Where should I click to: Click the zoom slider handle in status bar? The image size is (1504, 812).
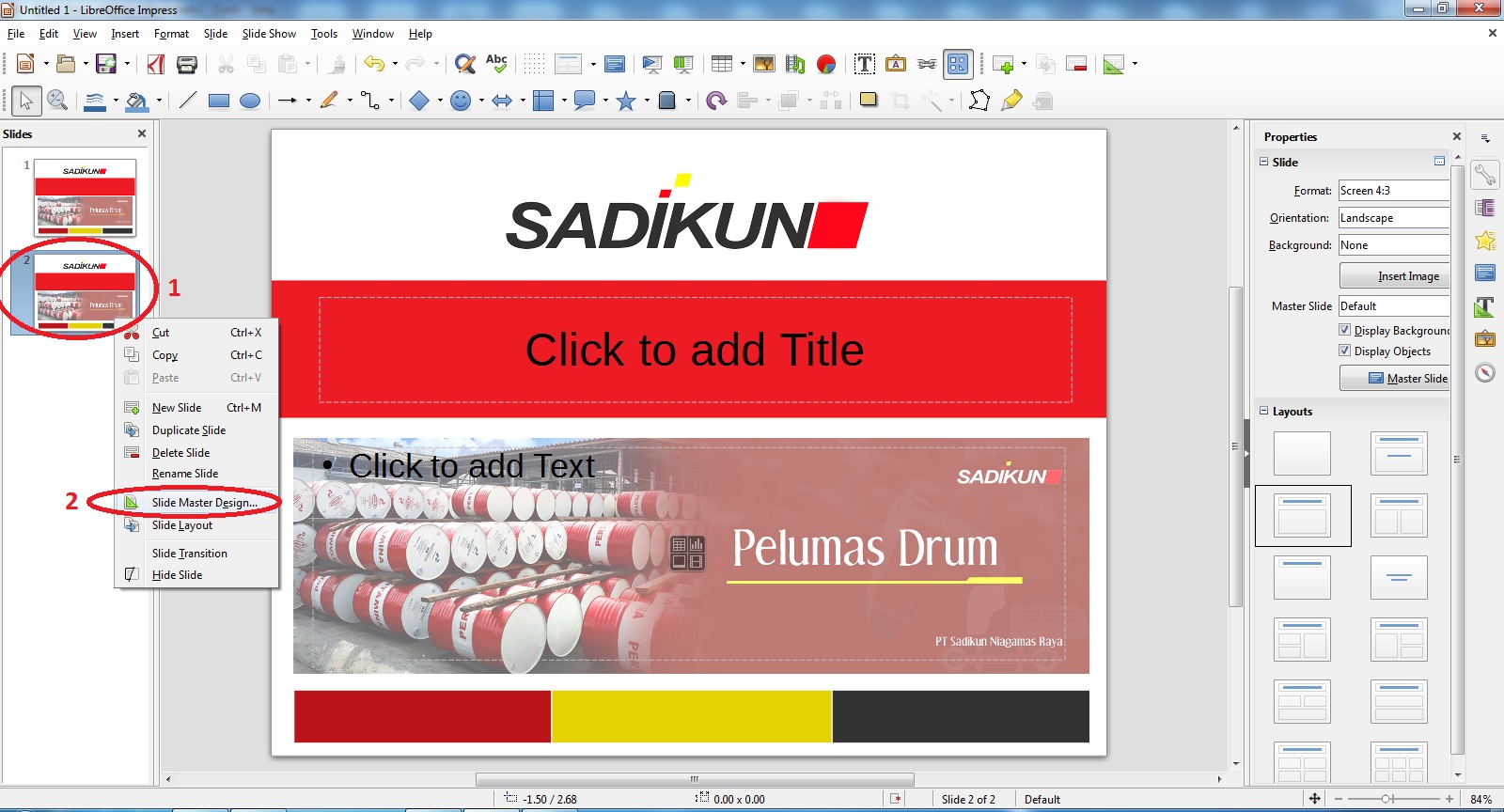coord(1386,799)
